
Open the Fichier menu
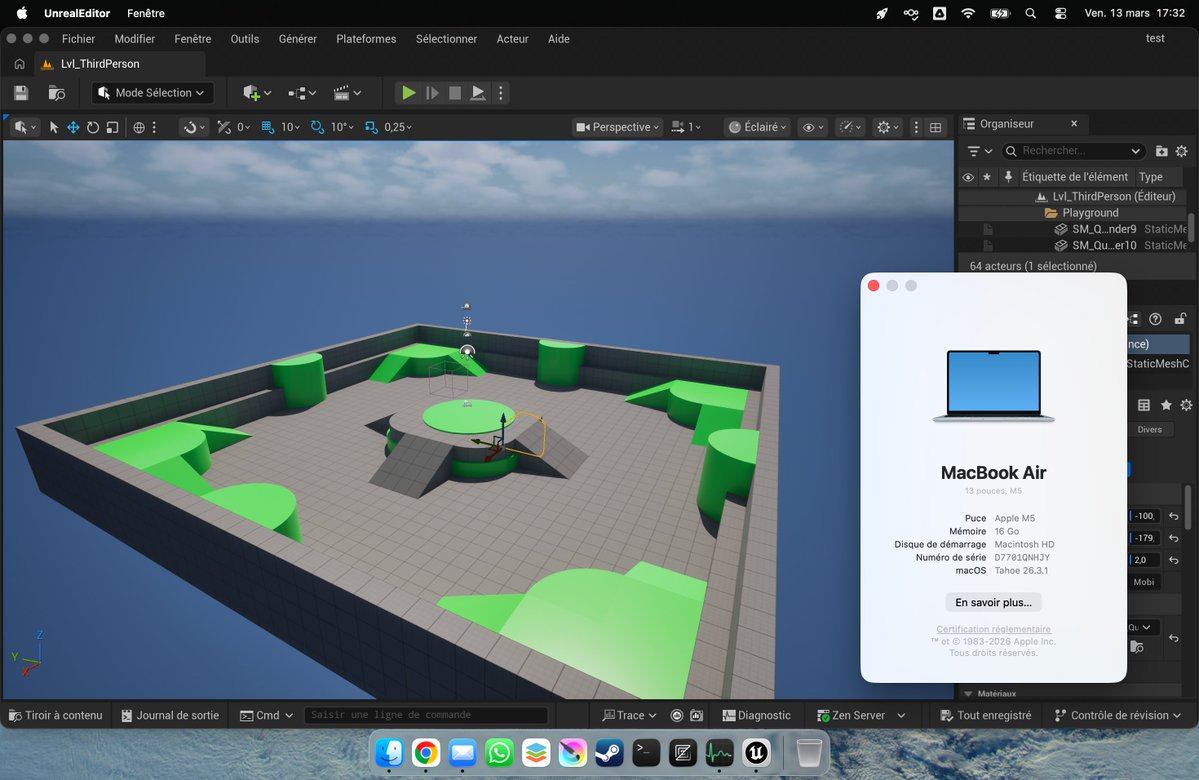click(78, 39)
